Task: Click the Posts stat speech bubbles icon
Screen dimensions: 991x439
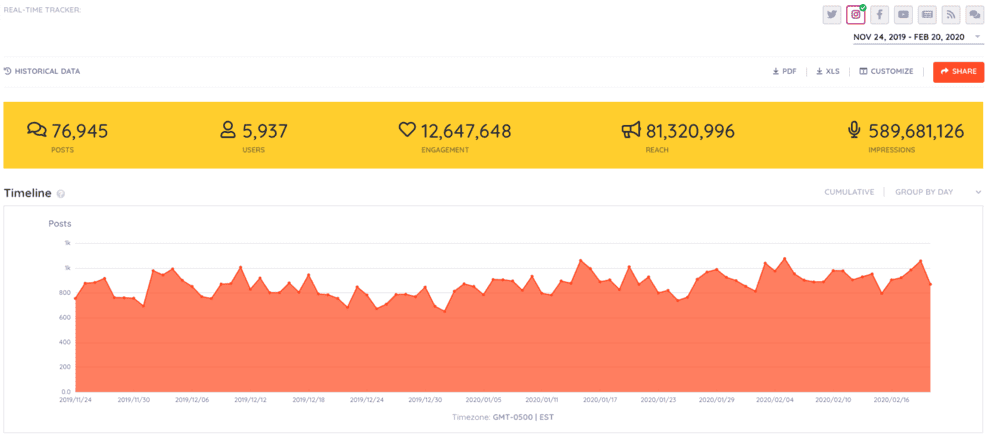Action: 37,130
